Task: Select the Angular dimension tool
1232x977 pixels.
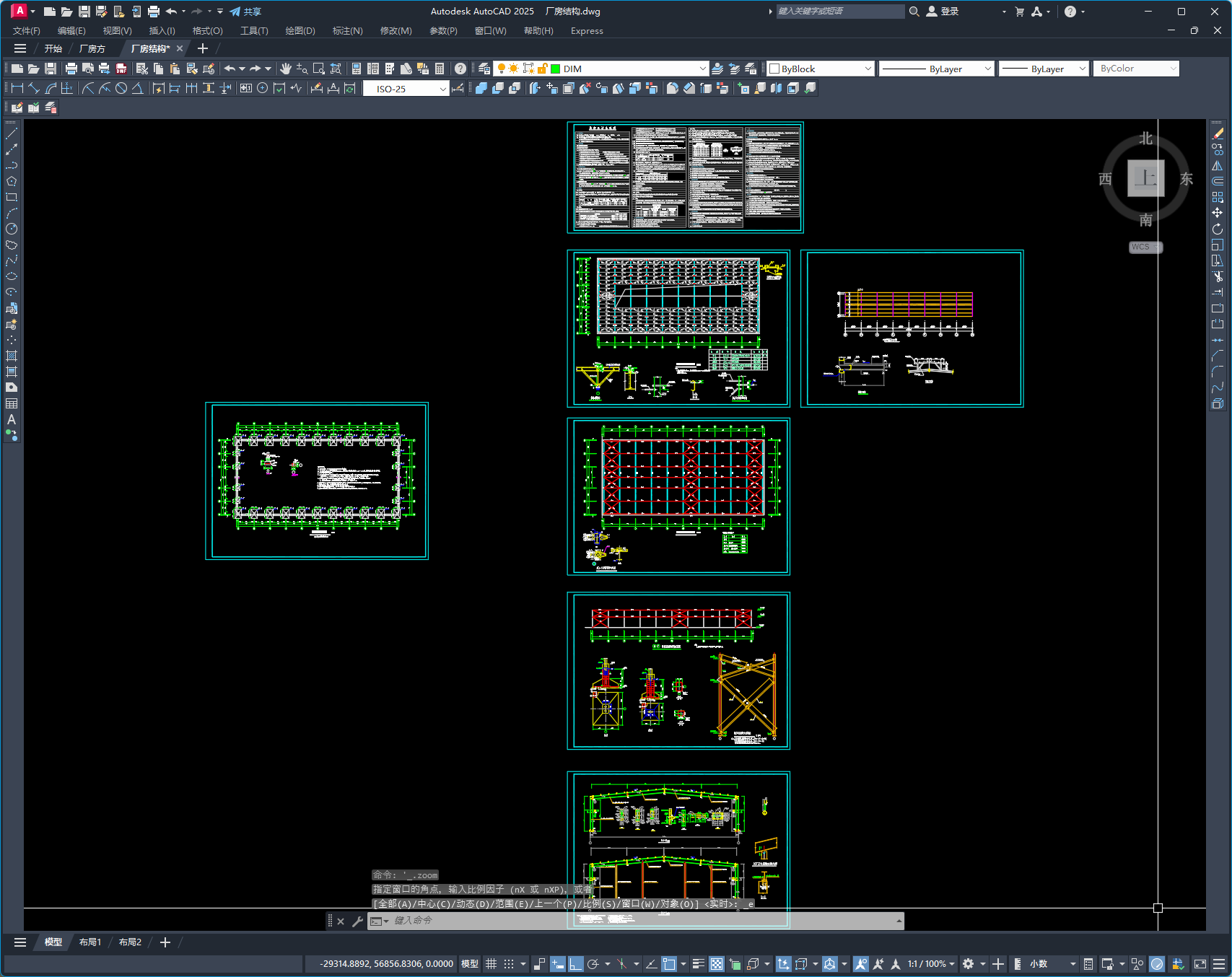Action: [x=137, y=88]
